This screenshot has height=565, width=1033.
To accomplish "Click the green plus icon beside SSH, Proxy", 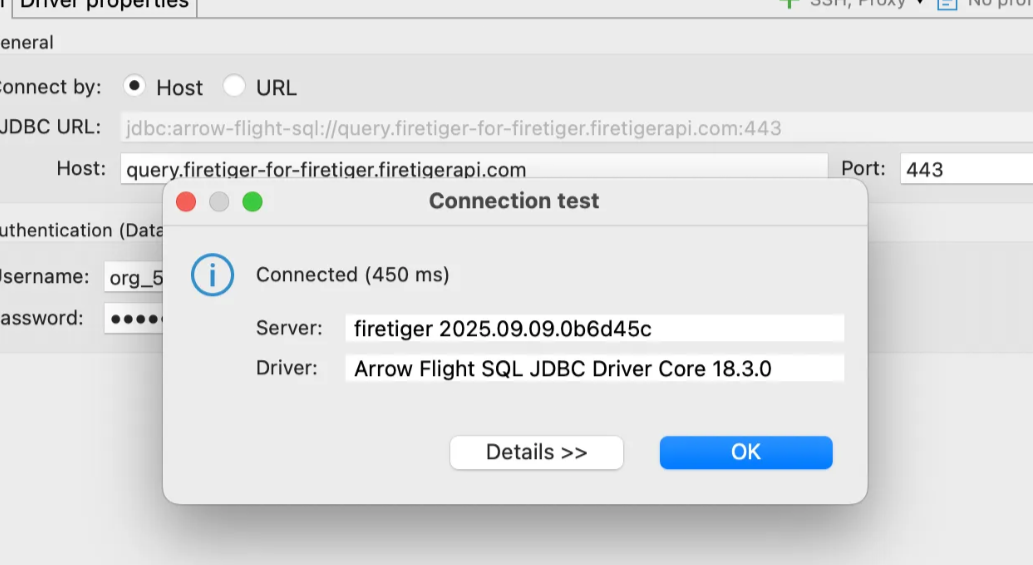I will click(x=789, y=3).
